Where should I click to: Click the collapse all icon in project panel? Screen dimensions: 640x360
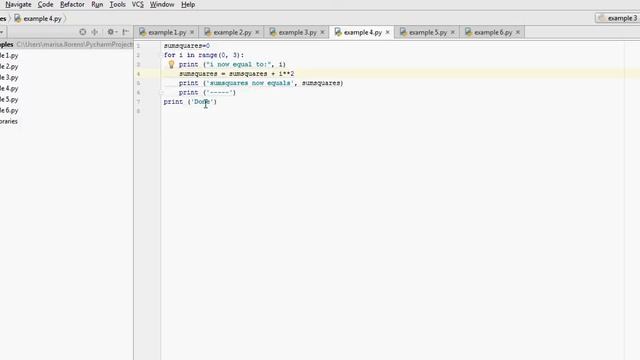click(x=95, y=32)
